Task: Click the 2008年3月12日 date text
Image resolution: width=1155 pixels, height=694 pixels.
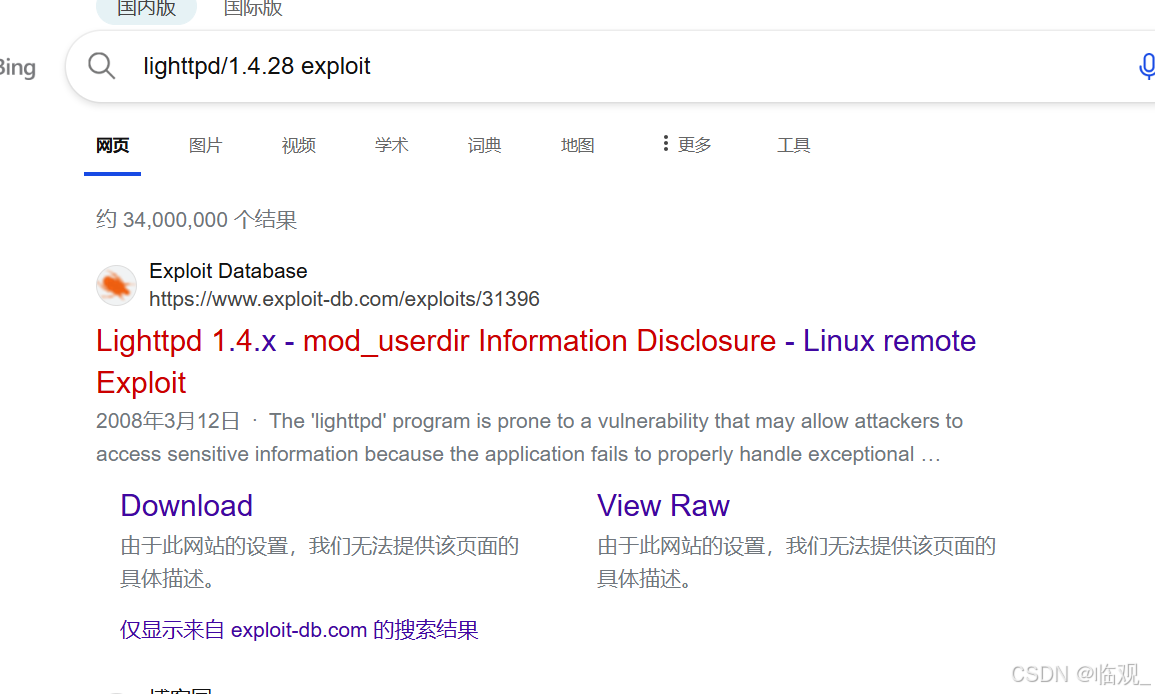Action: click(x=168, y=421)
